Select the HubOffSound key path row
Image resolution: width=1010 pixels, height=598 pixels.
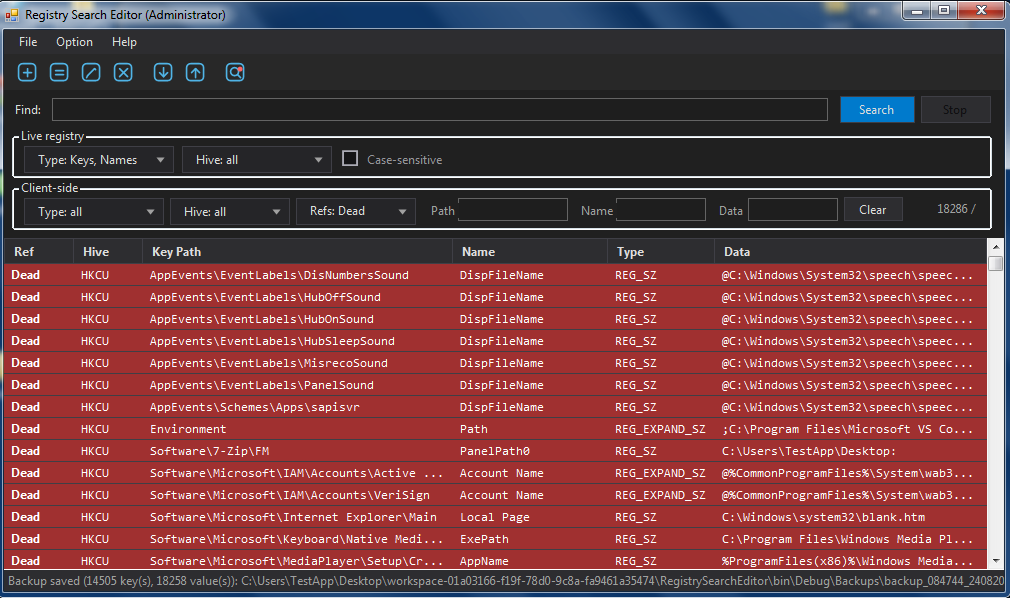(495, 297)
